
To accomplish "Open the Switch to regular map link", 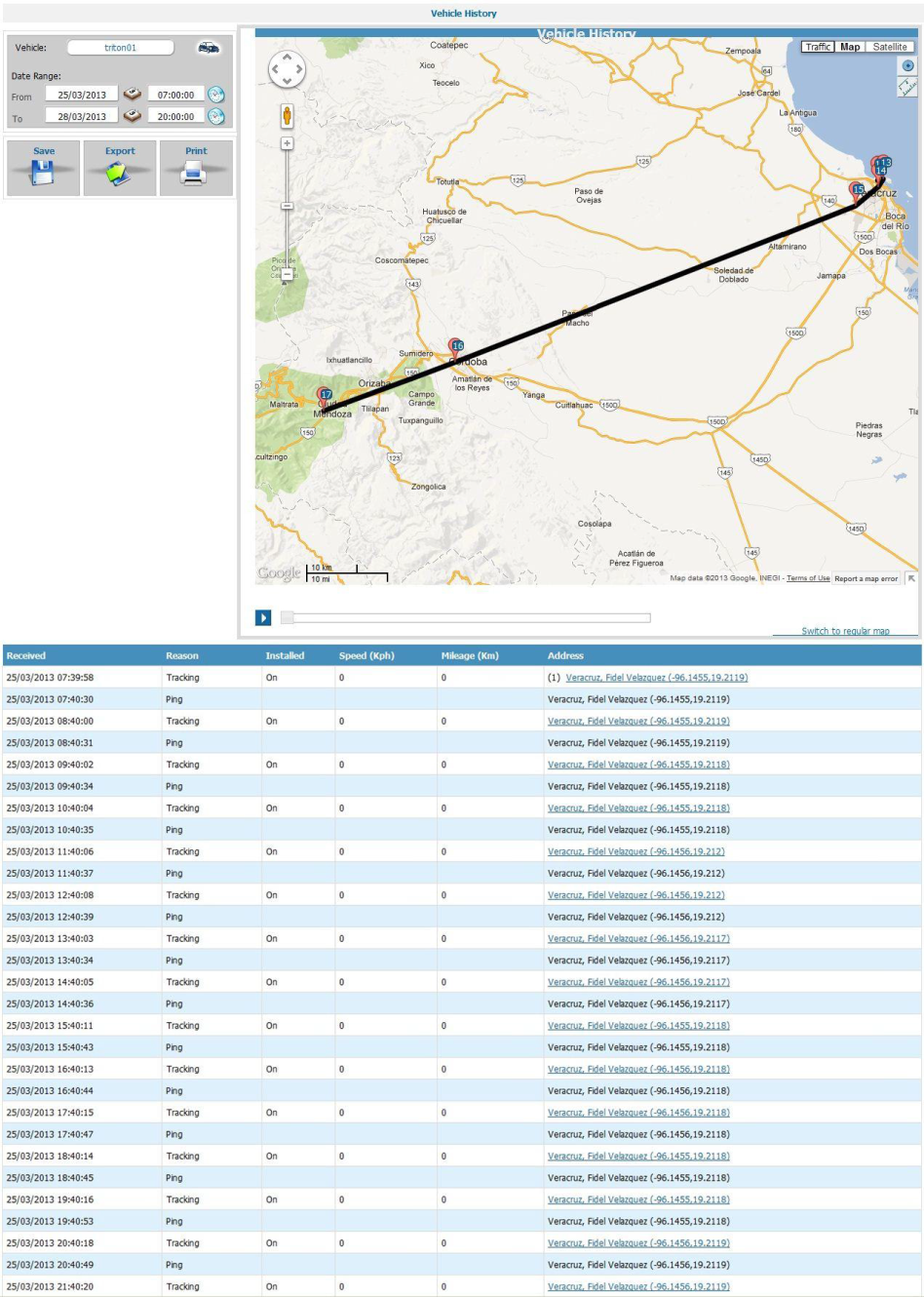I will click(x=845, y=631).
